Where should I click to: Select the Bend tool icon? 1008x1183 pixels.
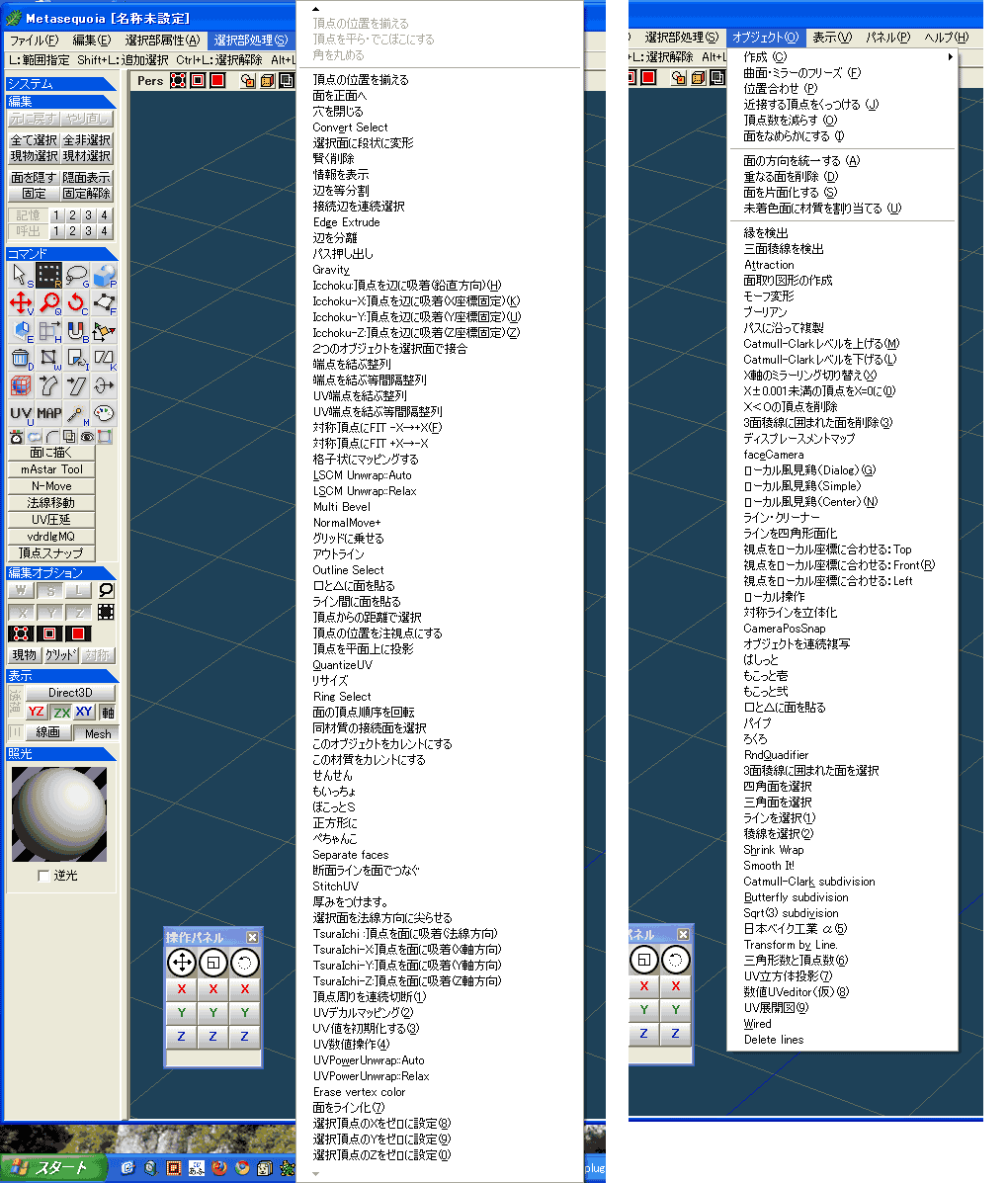[49, 386]
